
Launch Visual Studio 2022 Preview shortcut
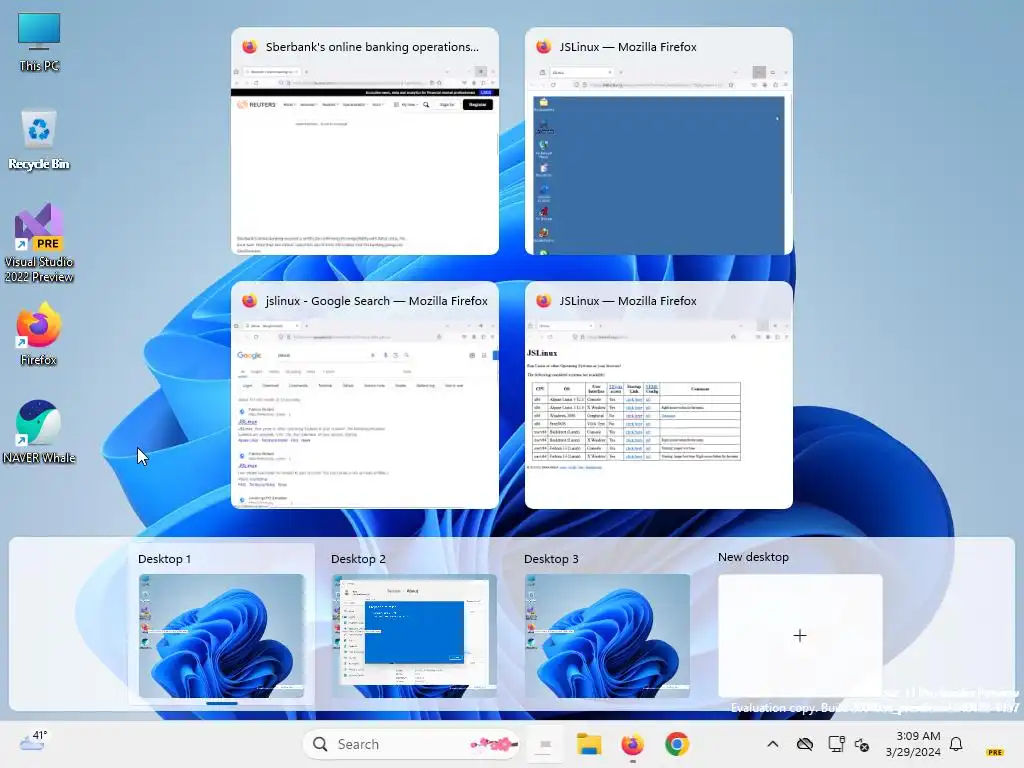tap(39, 243)
